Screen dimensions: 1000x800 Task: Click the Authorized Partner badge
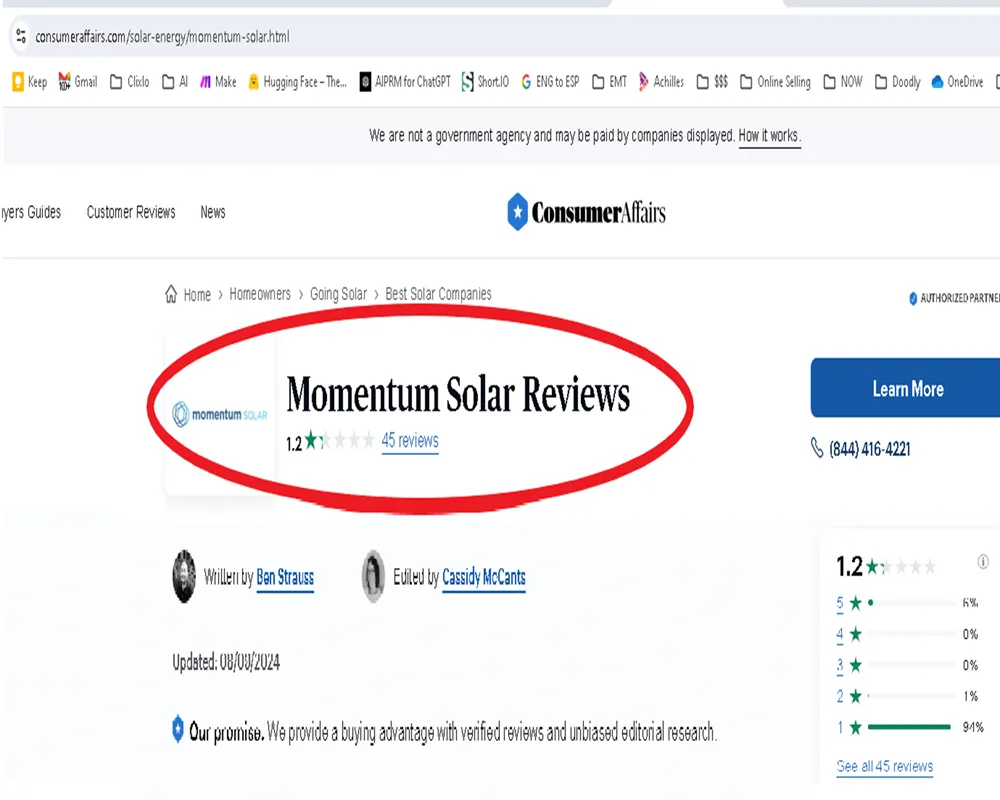954,298
